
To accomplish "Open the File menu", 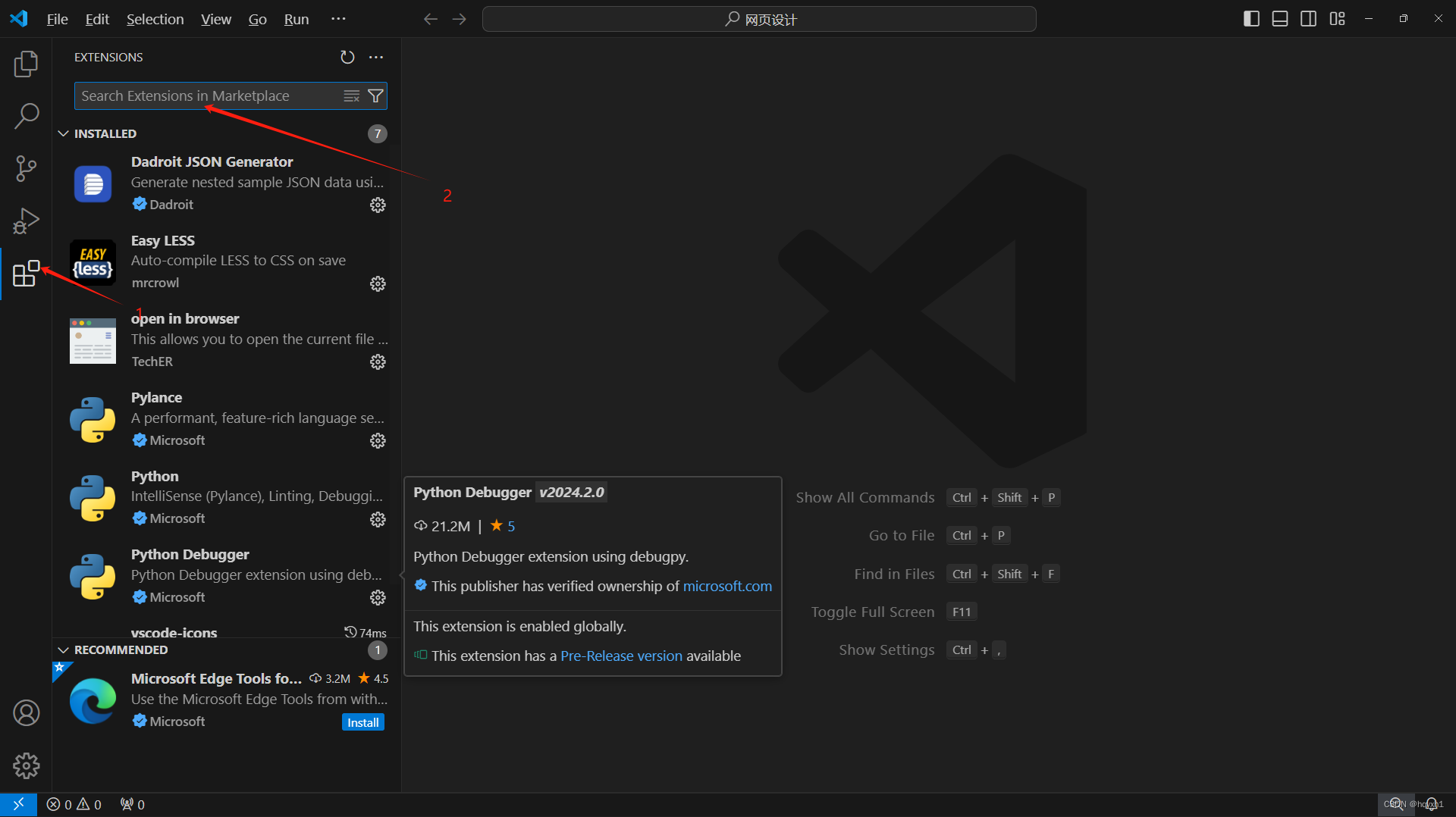I will tap(57, 19).
